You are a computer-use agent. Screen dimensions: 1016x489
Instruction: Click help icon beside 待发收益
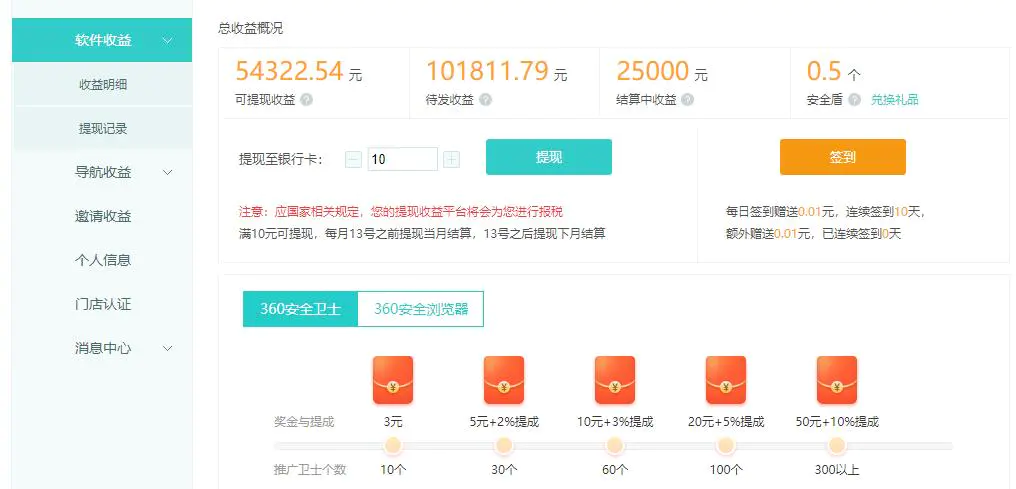(486, 100)
